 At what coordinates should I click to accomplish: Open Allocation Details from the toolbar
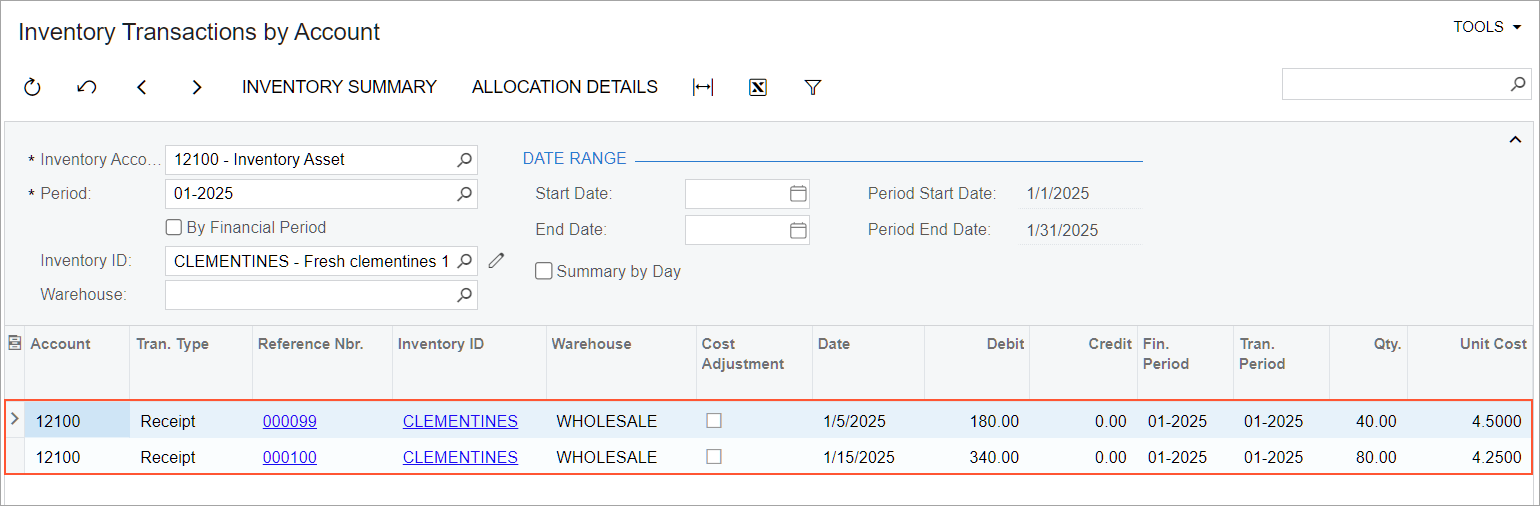click(x=564, y=87)
